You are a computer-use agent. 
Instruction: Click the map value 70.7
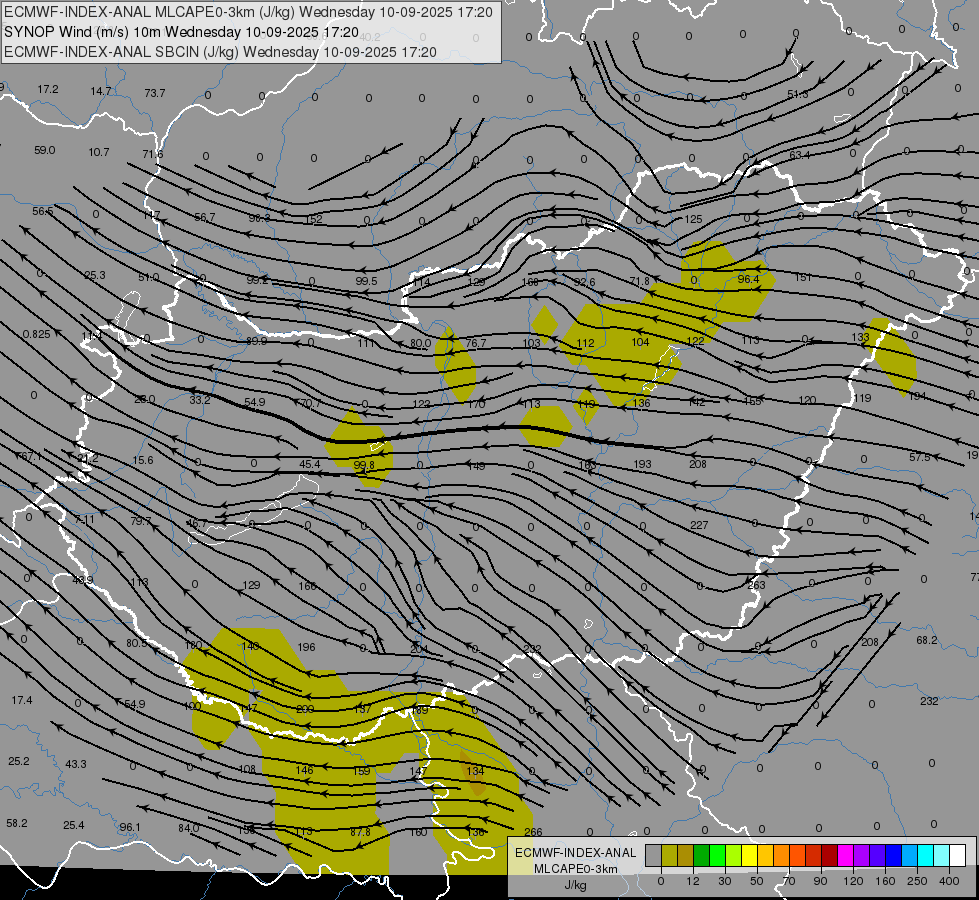coord(310,403)
